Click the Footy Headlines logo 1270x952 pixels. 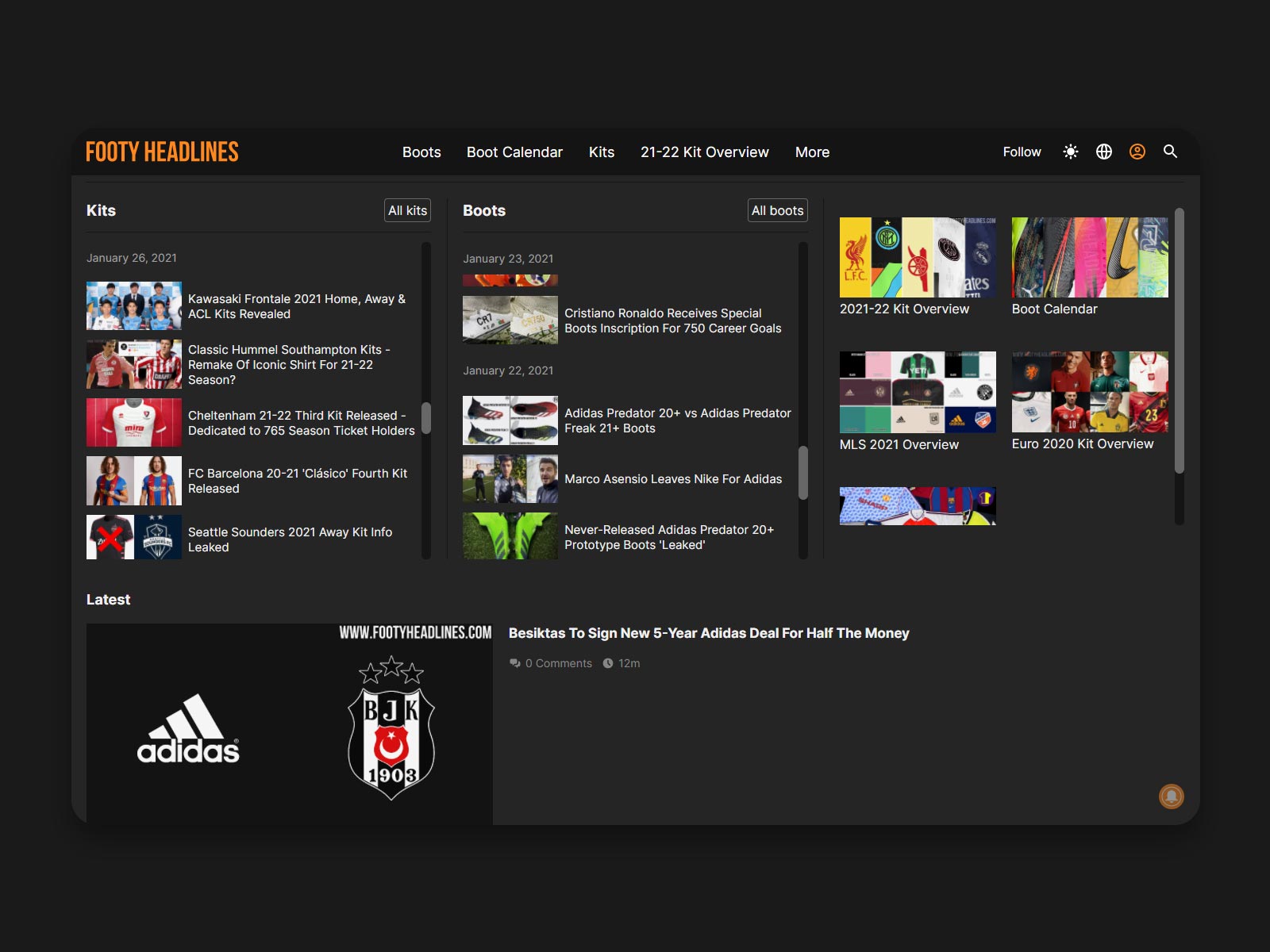162,152
